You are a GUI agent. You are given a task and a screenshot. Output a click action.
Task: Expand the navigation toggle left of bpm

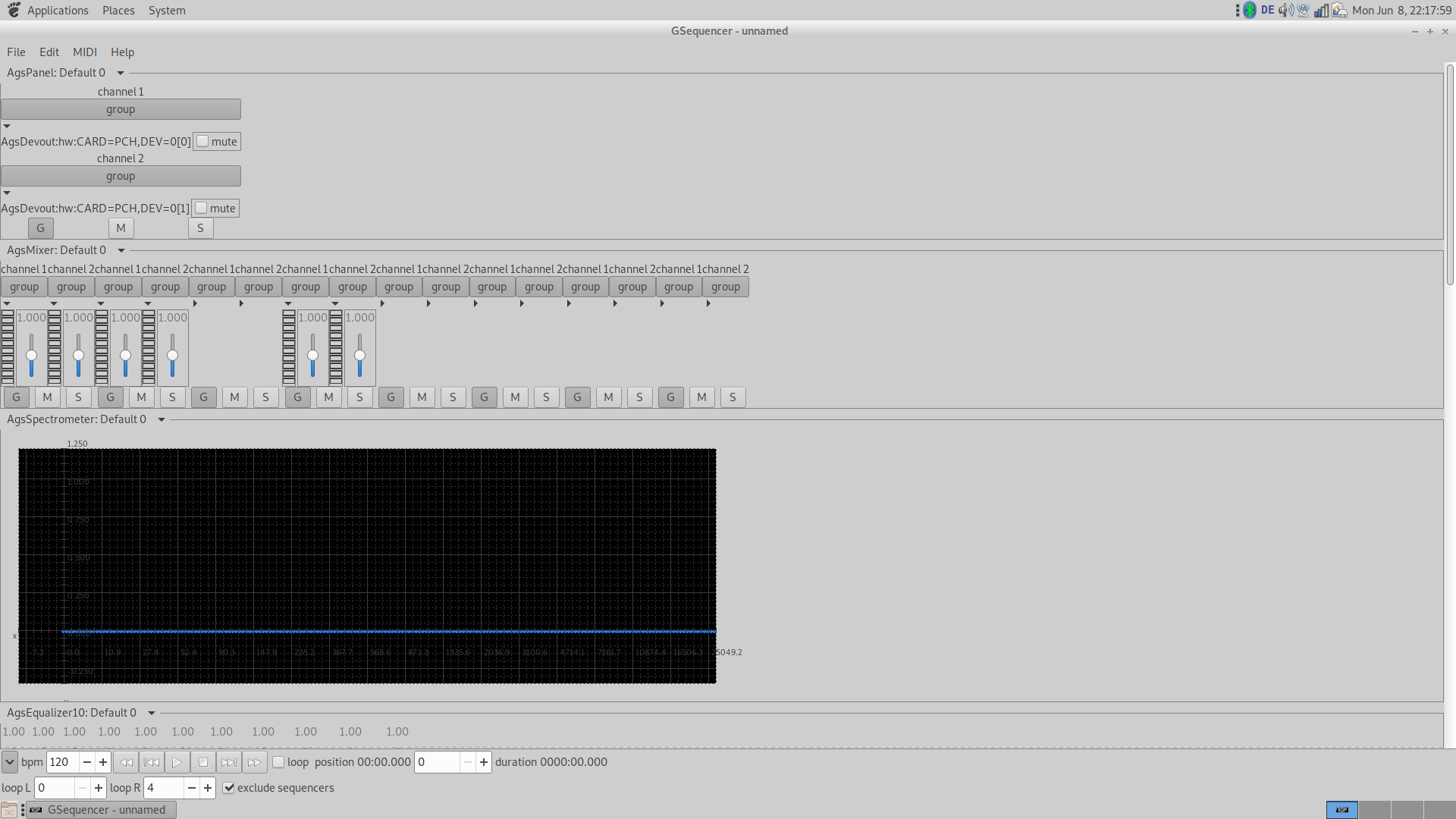(9, 762)
